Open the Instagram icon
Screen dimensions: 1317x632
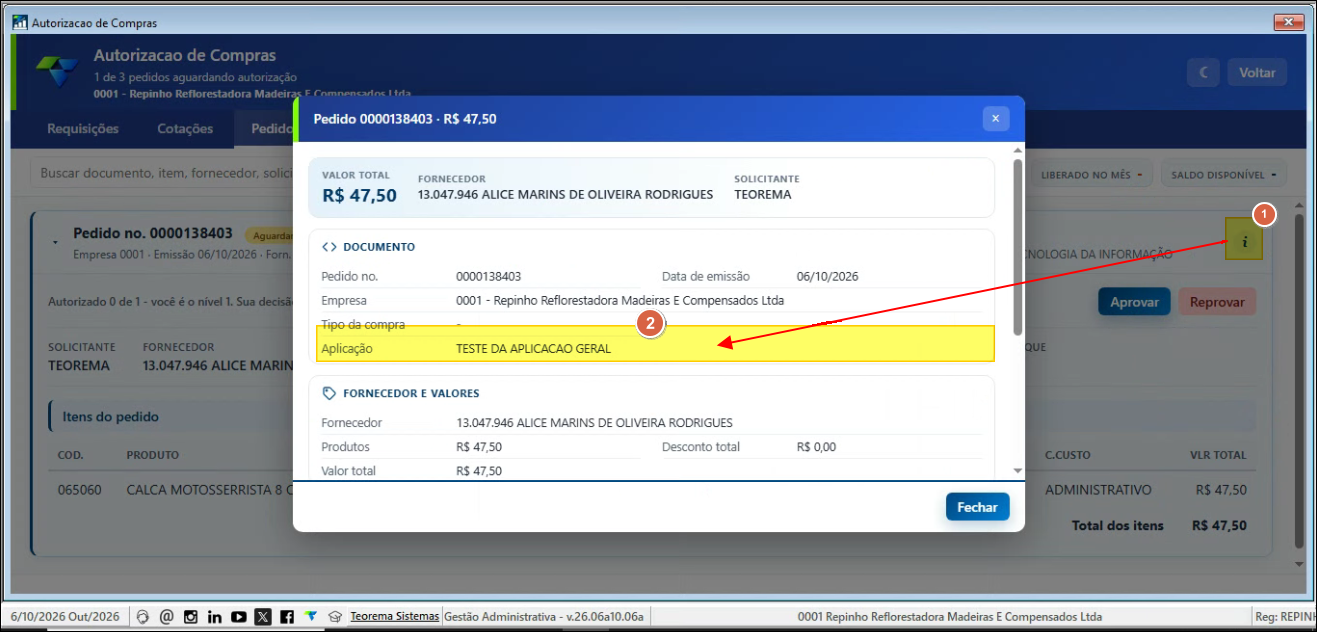(190, 617)
